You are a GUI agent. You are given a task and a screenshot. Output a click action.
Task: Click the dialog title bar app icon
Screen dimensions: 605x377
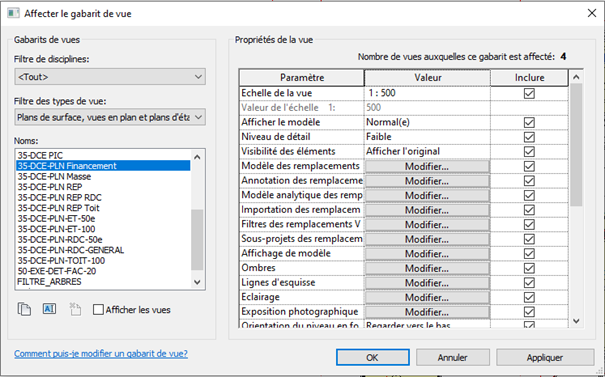13,13
